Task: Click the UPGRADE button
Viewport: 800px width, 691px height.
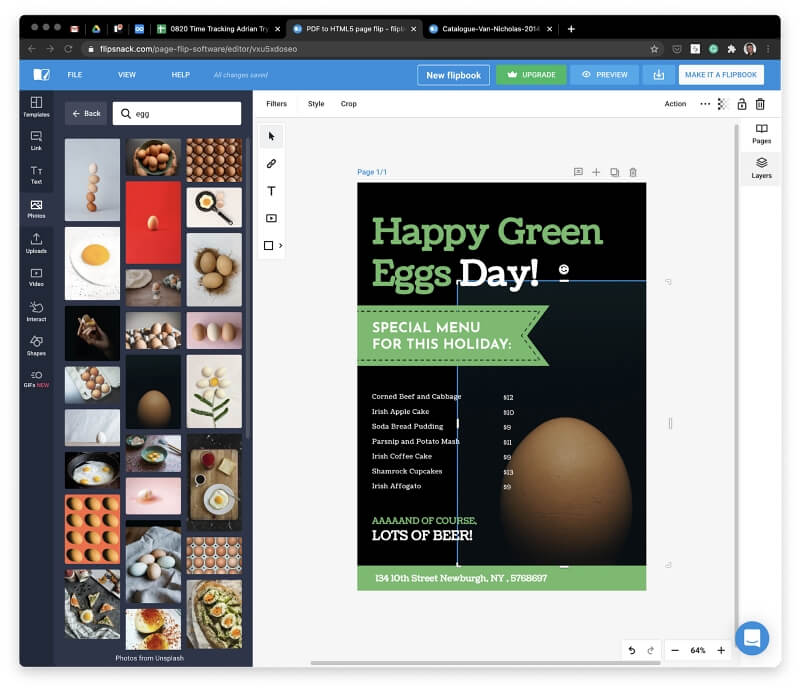Action: click(531, 75)
